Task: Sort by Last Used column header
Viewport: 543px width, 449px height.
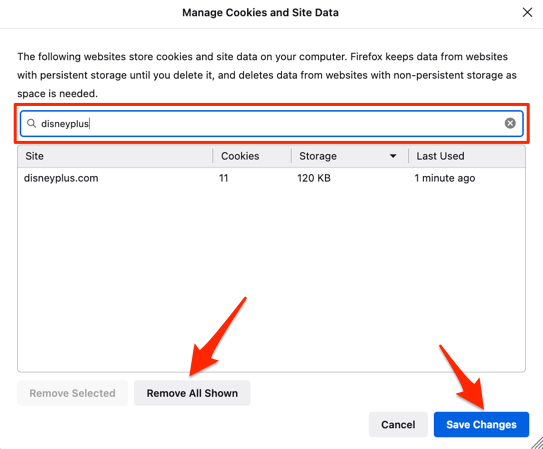Action: [467, 156]
